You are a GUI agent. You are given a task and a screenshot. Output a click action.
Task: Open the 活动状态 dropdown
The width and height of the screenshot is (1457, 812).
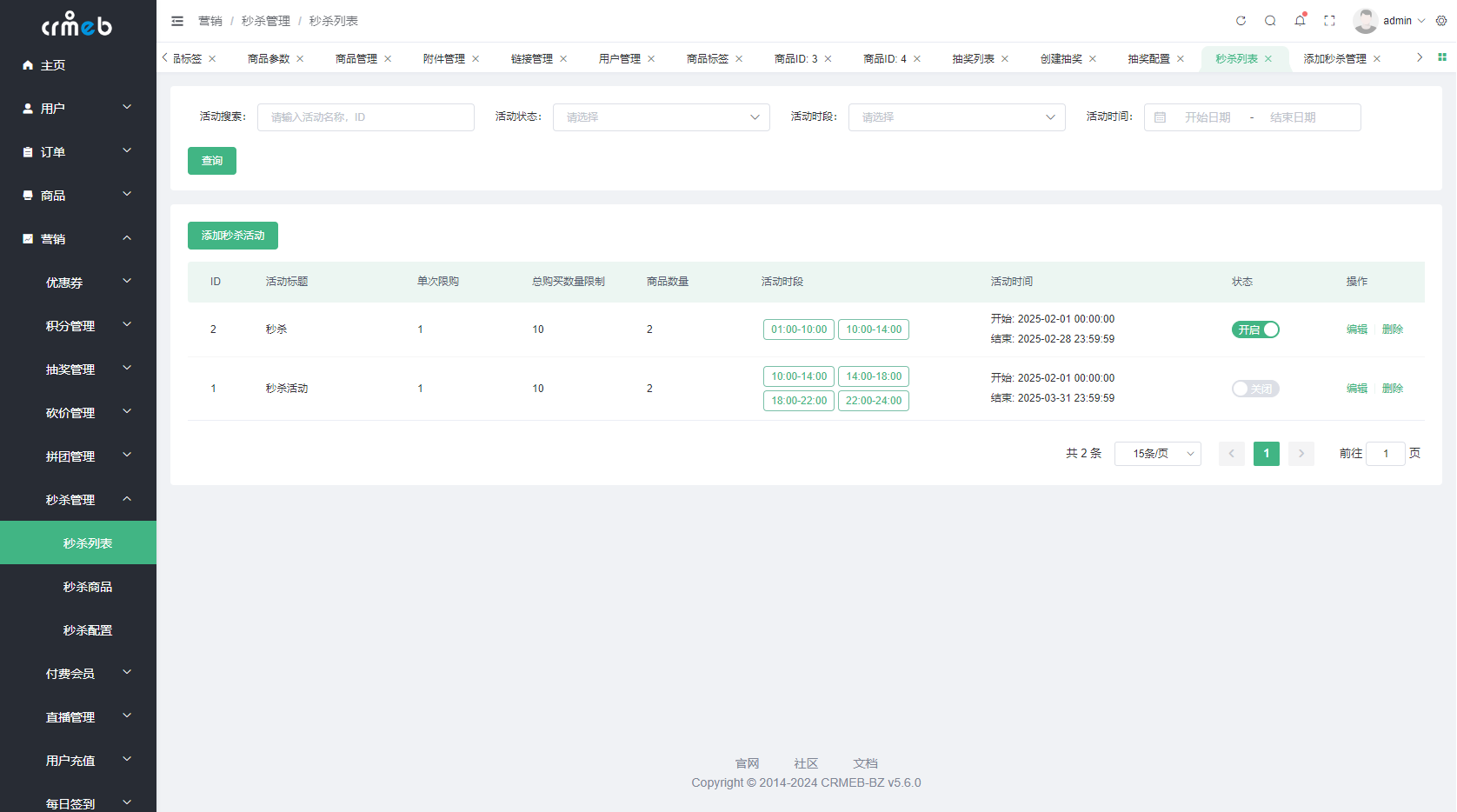pos(662,117)
